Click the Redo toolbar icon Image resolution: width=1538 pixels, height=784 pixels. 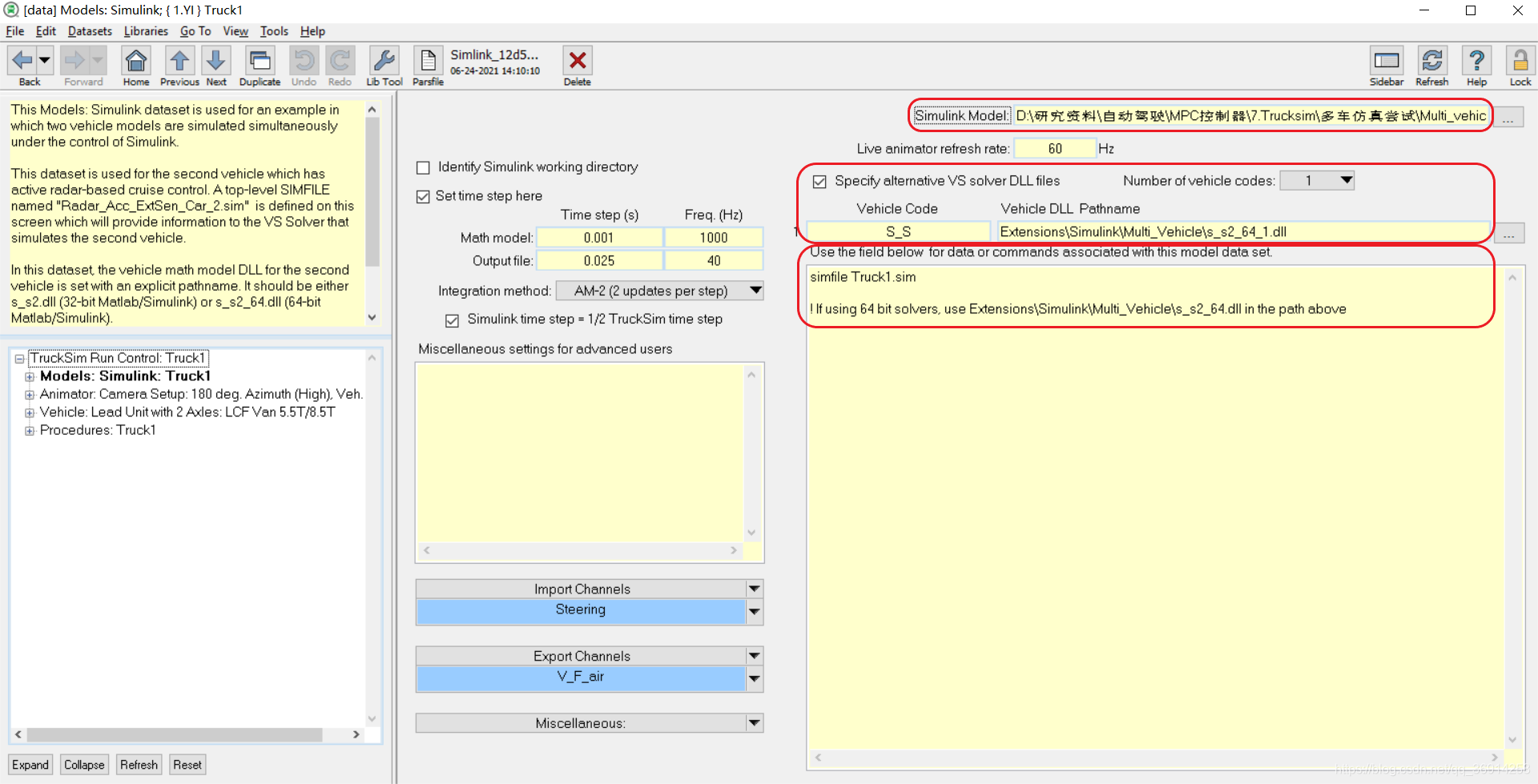pos(340,61)
